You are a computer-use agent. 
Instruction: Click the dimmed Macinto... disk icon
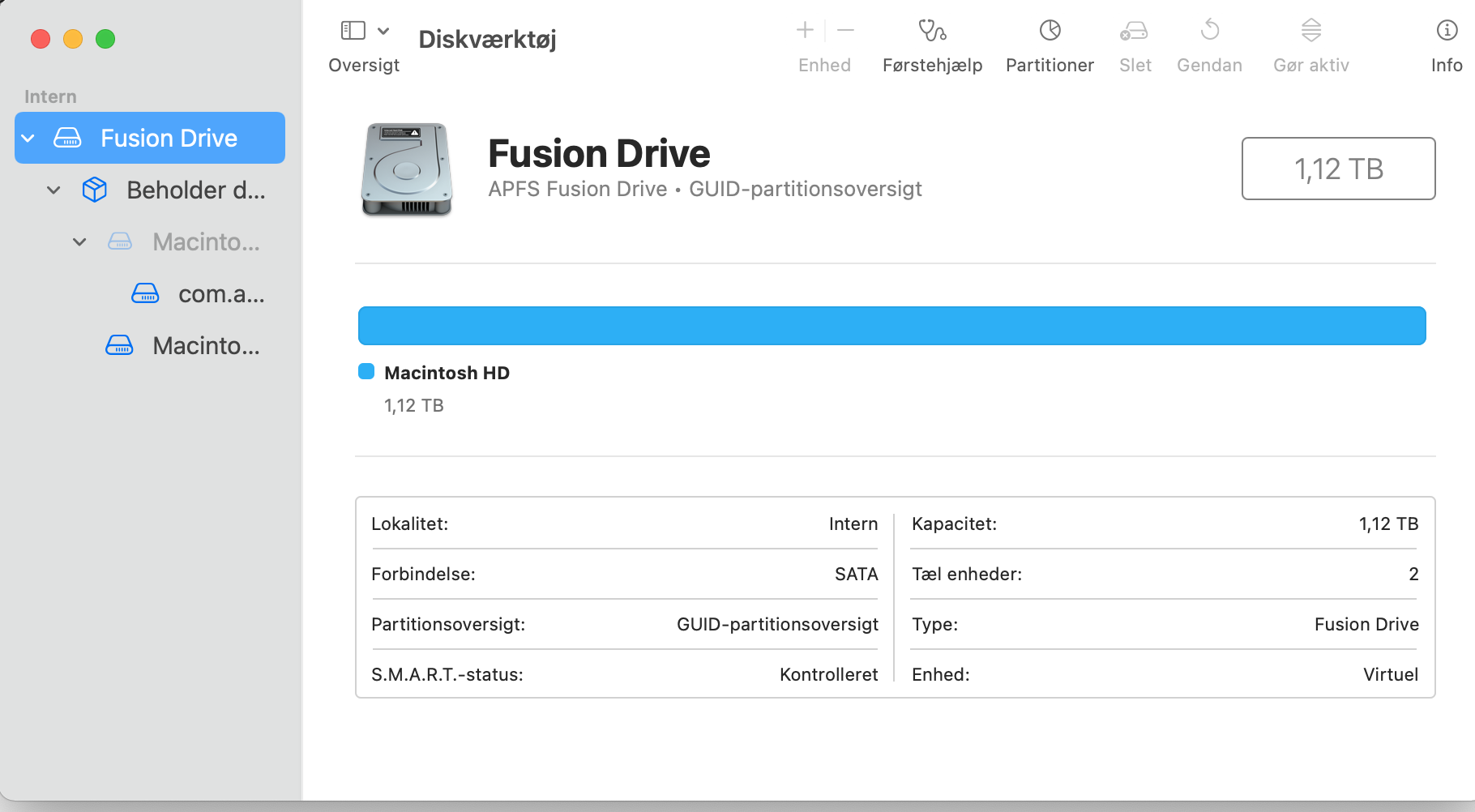point(120,241)
